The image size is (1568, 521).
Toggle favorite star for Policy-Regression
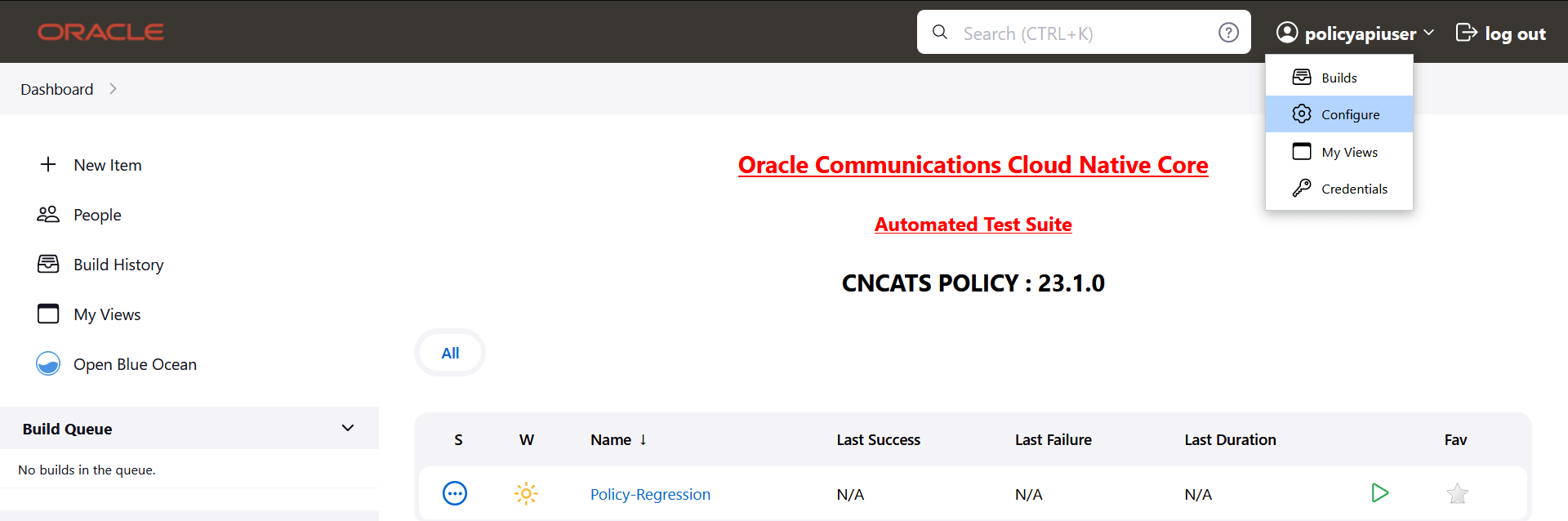pyautogui.click(x=1457, y=493)
